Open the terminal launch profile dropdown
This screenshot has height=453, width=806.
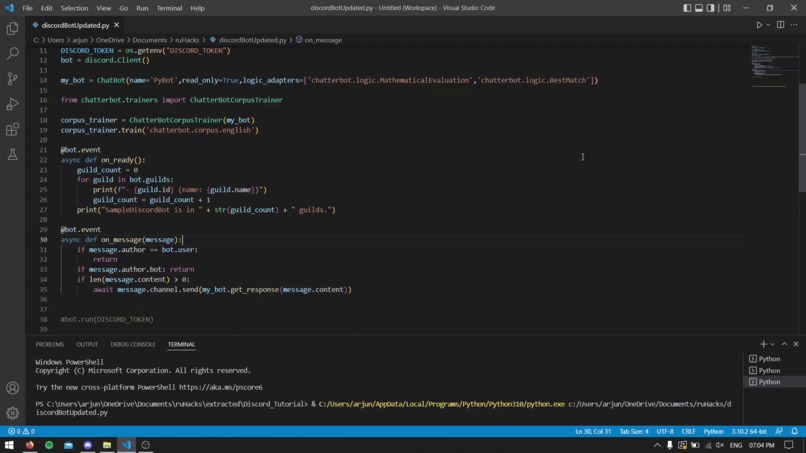tap(772, 344)
